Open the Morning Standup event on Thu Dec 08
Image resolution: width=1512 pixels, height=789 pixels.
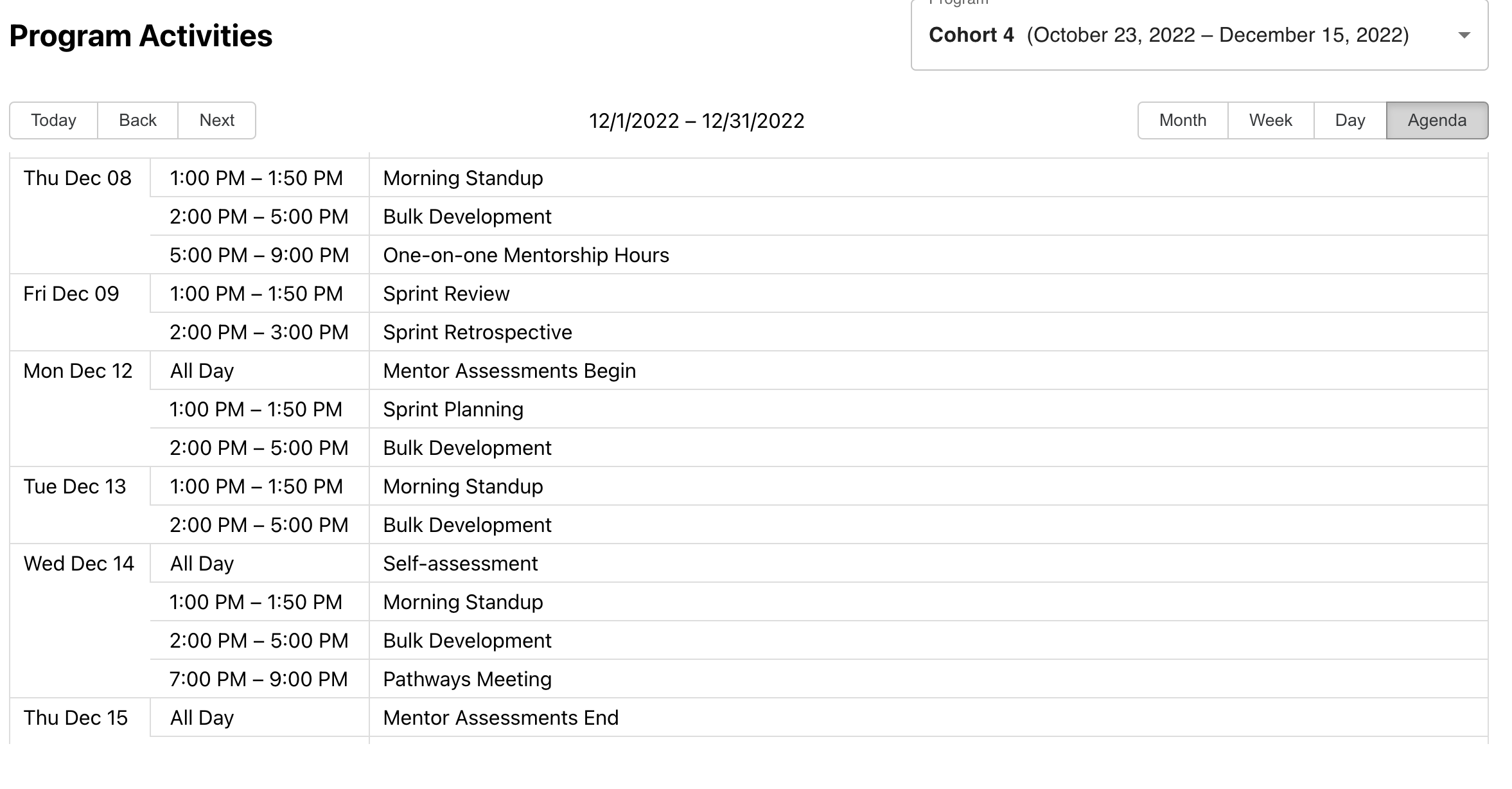click(x=462, y=178)
